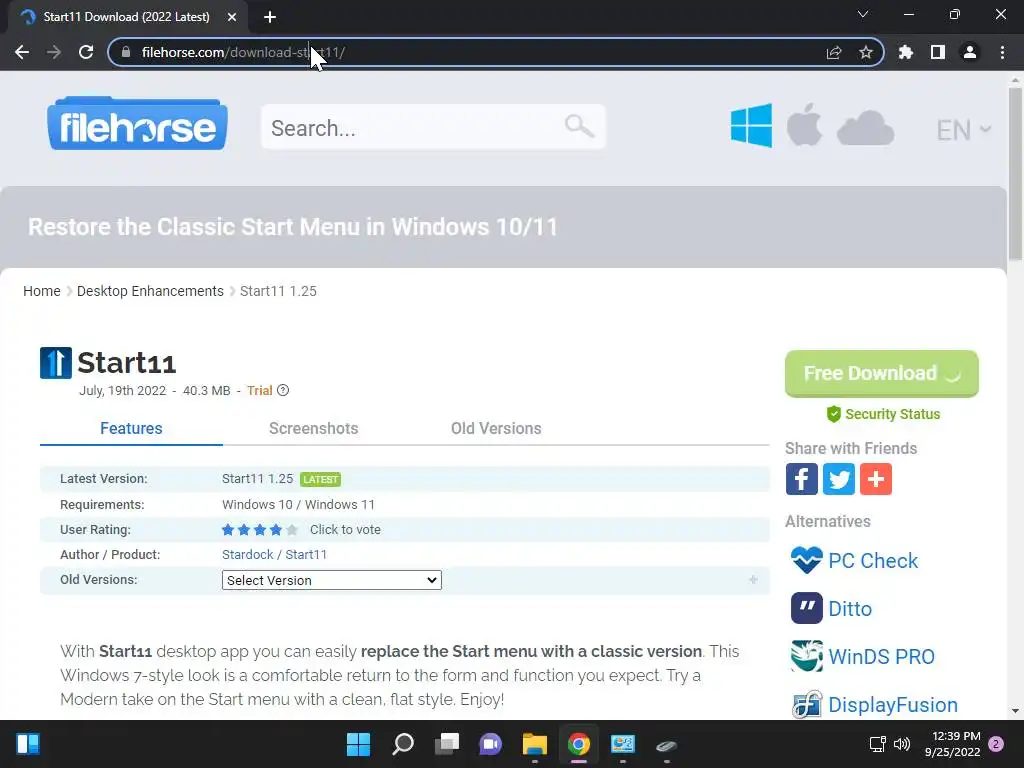
Task: Click the forward navigation arrow
Action: (x=54, y=52)
